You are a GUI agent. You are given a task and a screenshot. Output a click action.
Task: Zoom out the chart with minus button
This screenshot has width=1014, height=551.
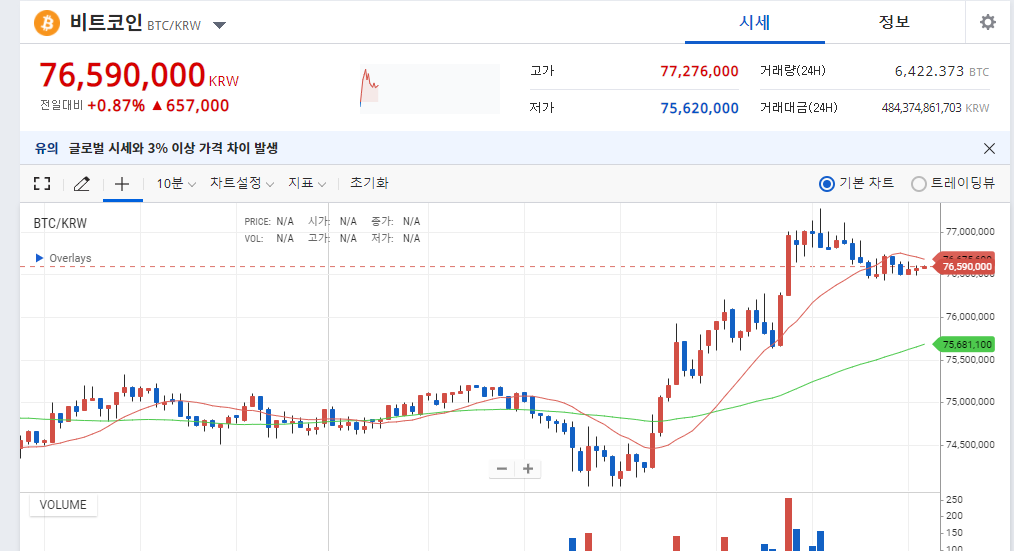502,469
